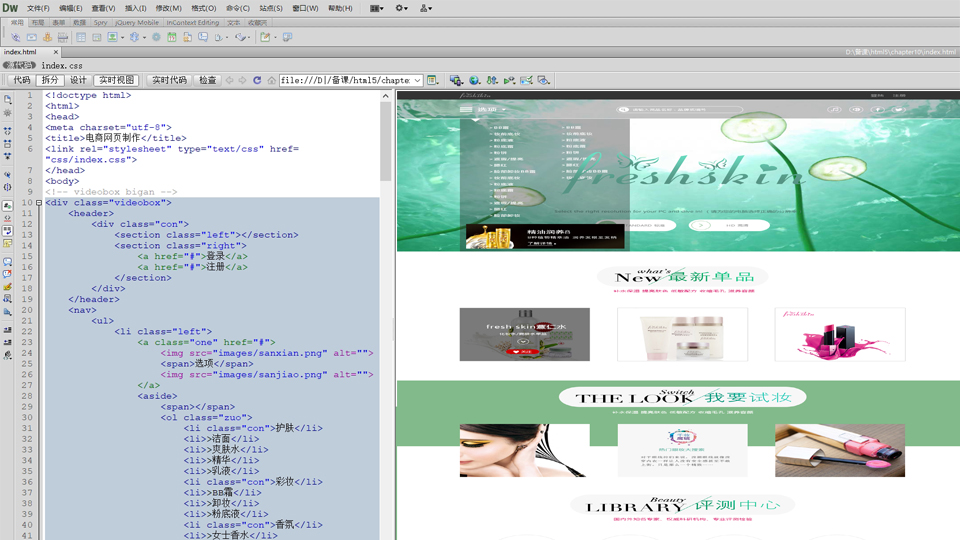
Task: Click the Email Link insert icon
Action: point(31,37)
